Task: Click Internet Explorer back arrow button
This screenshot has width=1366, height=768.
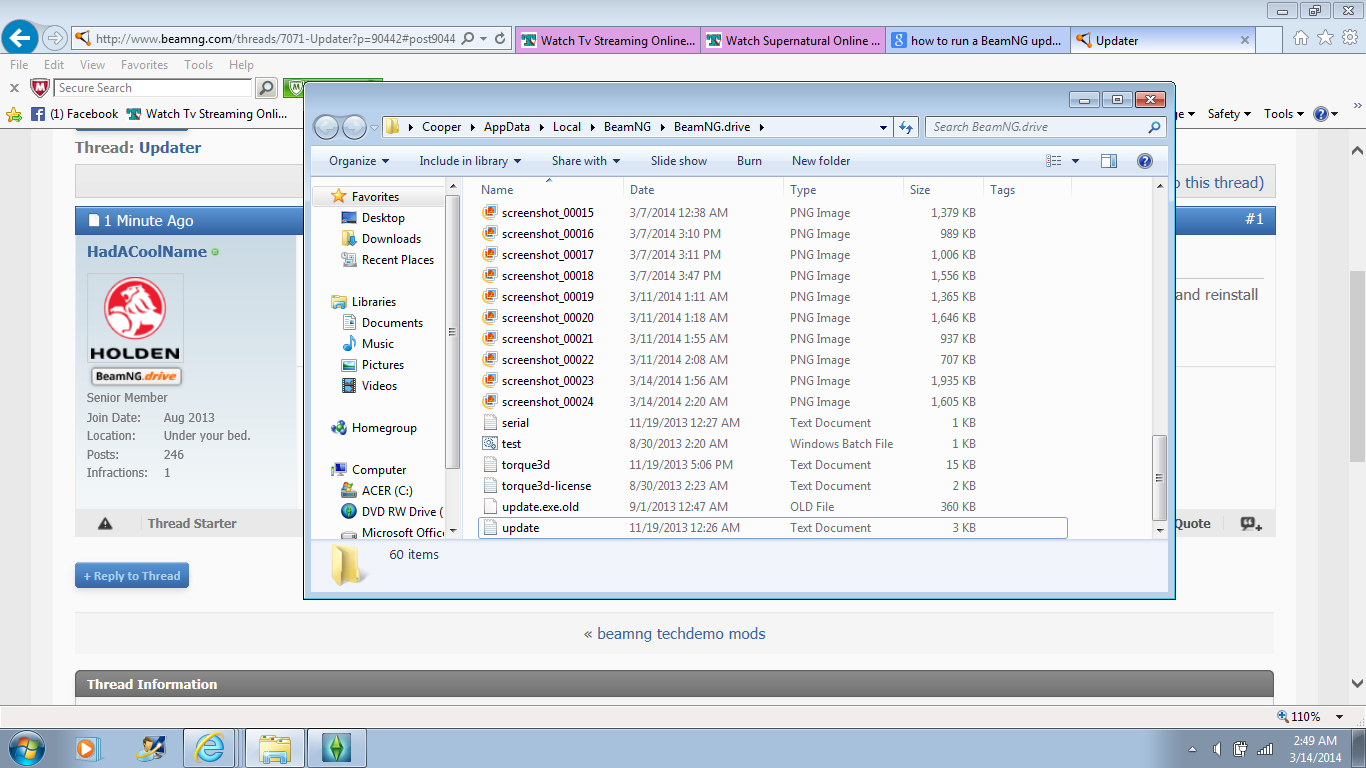Action: [20, 39]
